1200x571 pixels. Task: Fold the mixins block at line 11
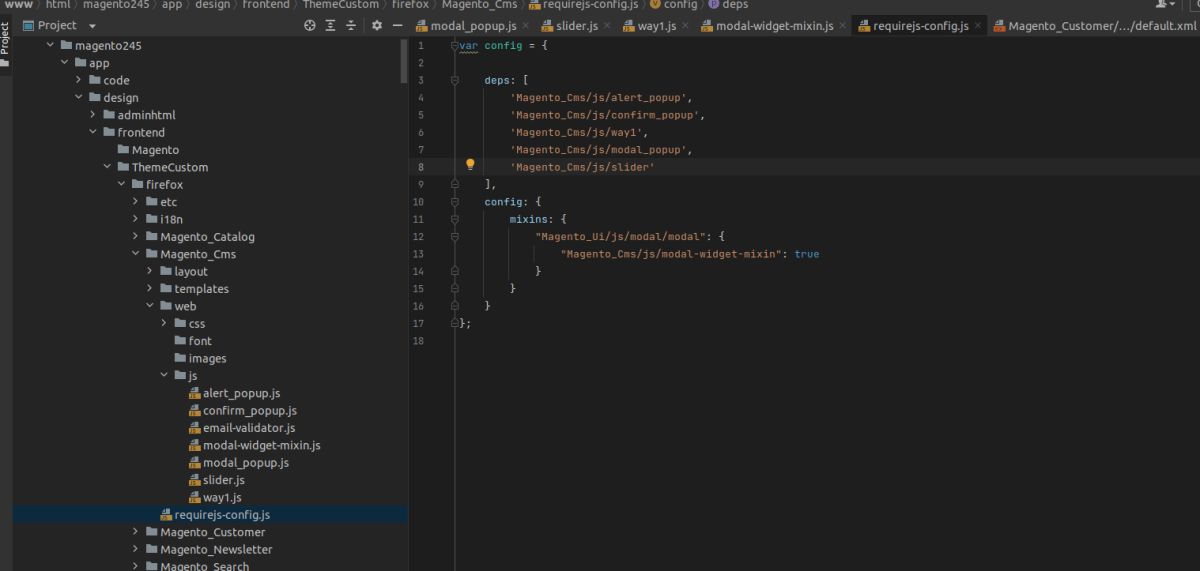point(455,219)
